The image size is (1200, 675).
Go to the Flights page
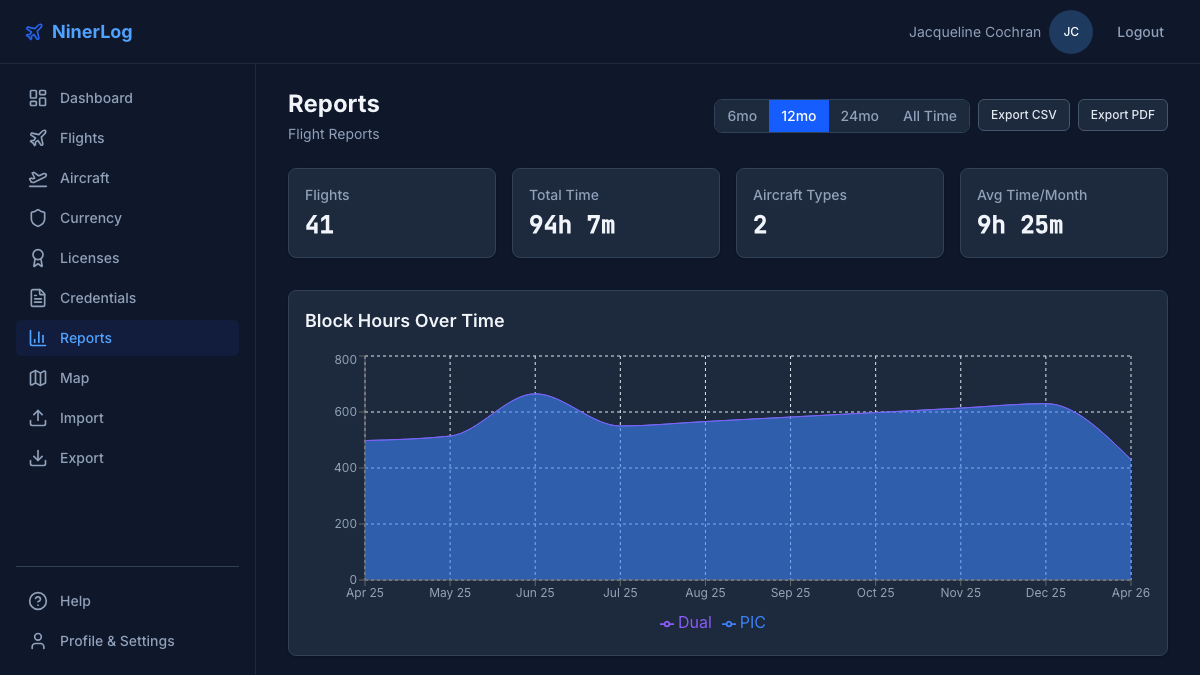(127, 138)
